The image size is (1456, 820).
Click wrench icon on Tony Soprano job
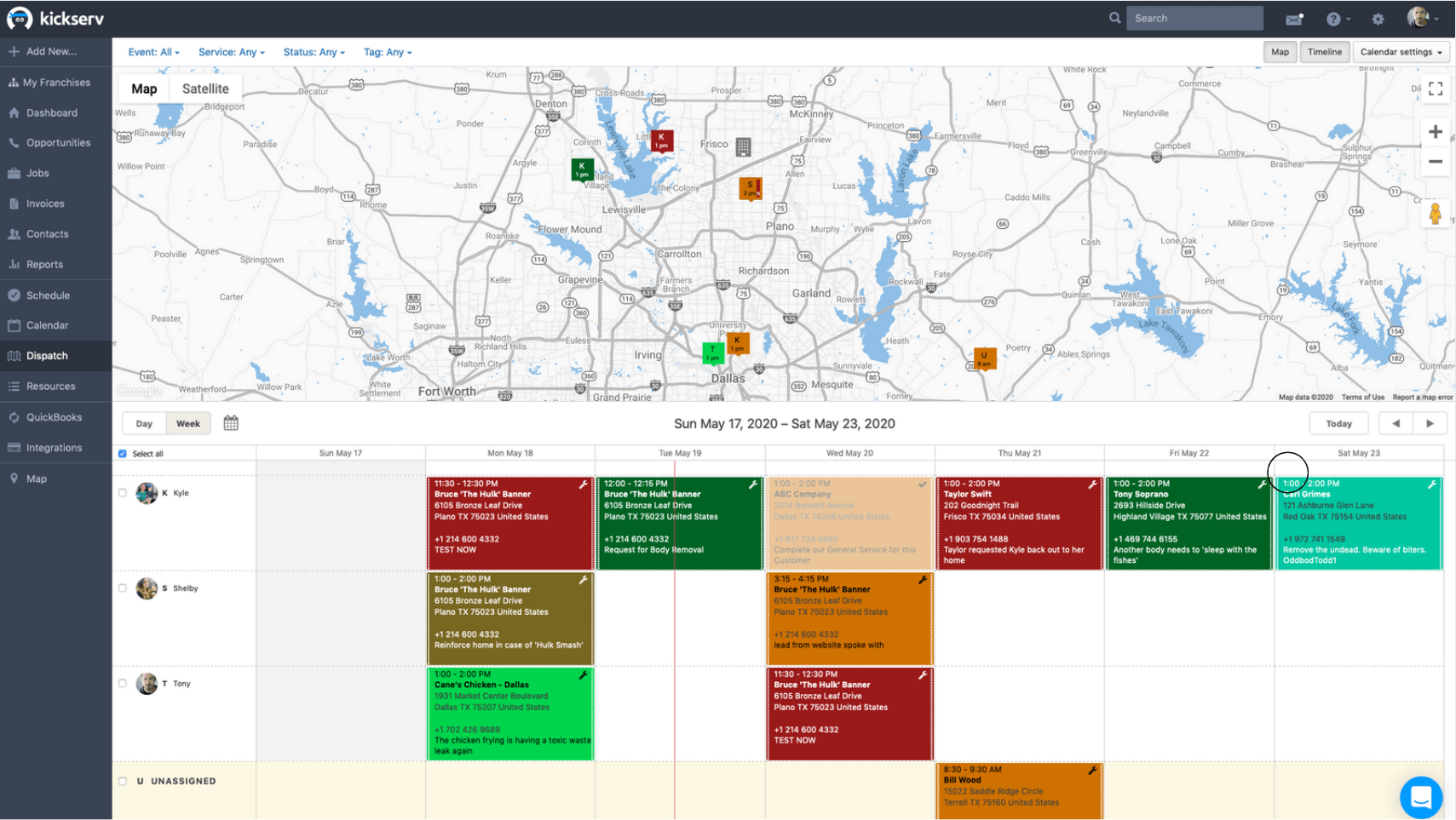point(1262,485)
